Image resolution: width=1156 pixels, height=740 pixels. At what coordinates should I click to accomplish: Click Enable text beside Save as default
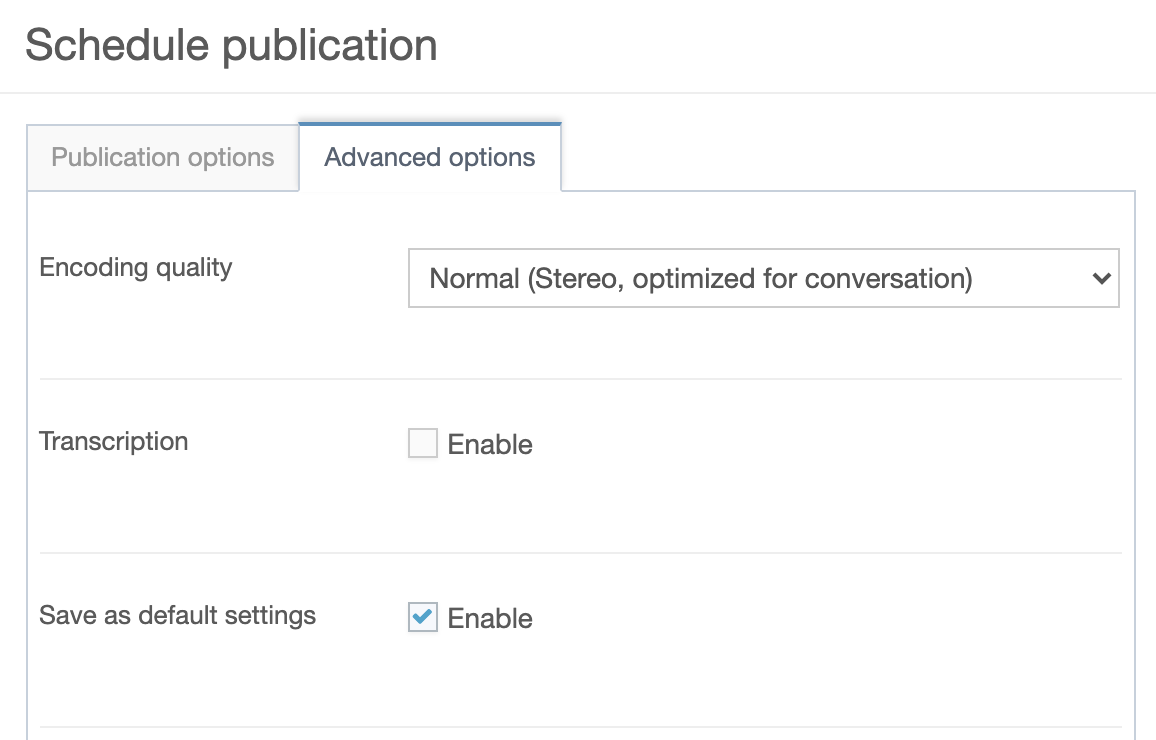(x=490, y=618)
